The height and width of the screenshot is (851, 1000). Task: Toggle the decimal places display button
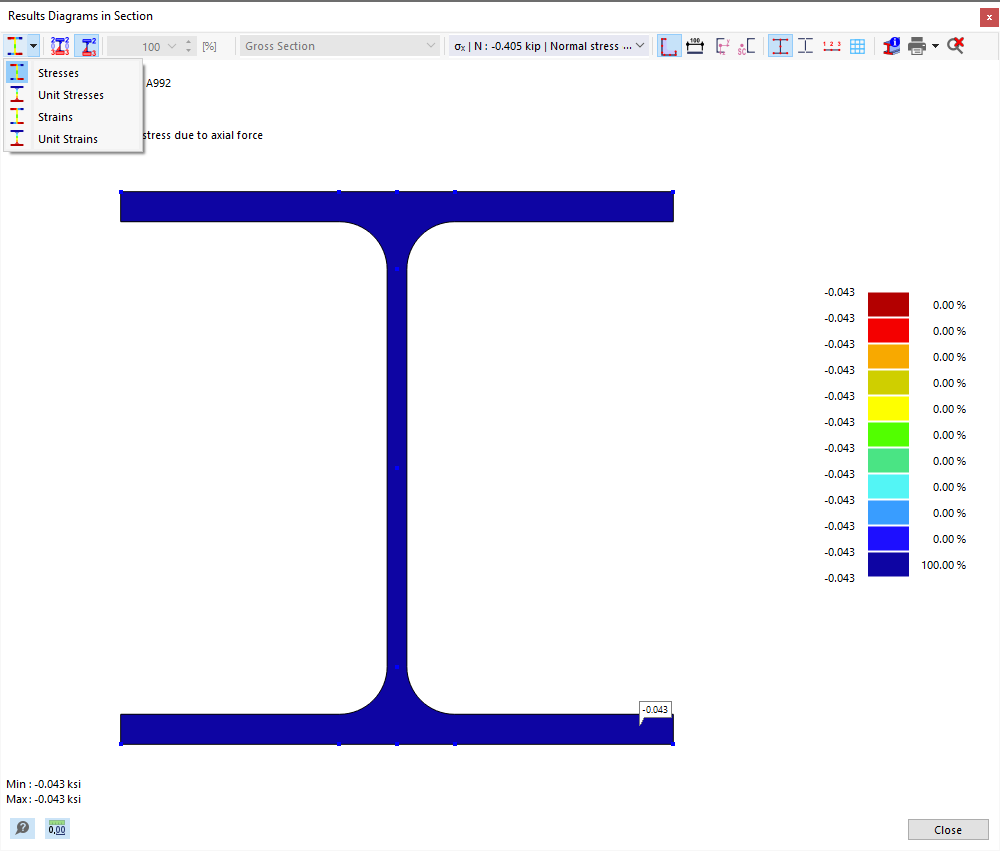pos(57,828)
